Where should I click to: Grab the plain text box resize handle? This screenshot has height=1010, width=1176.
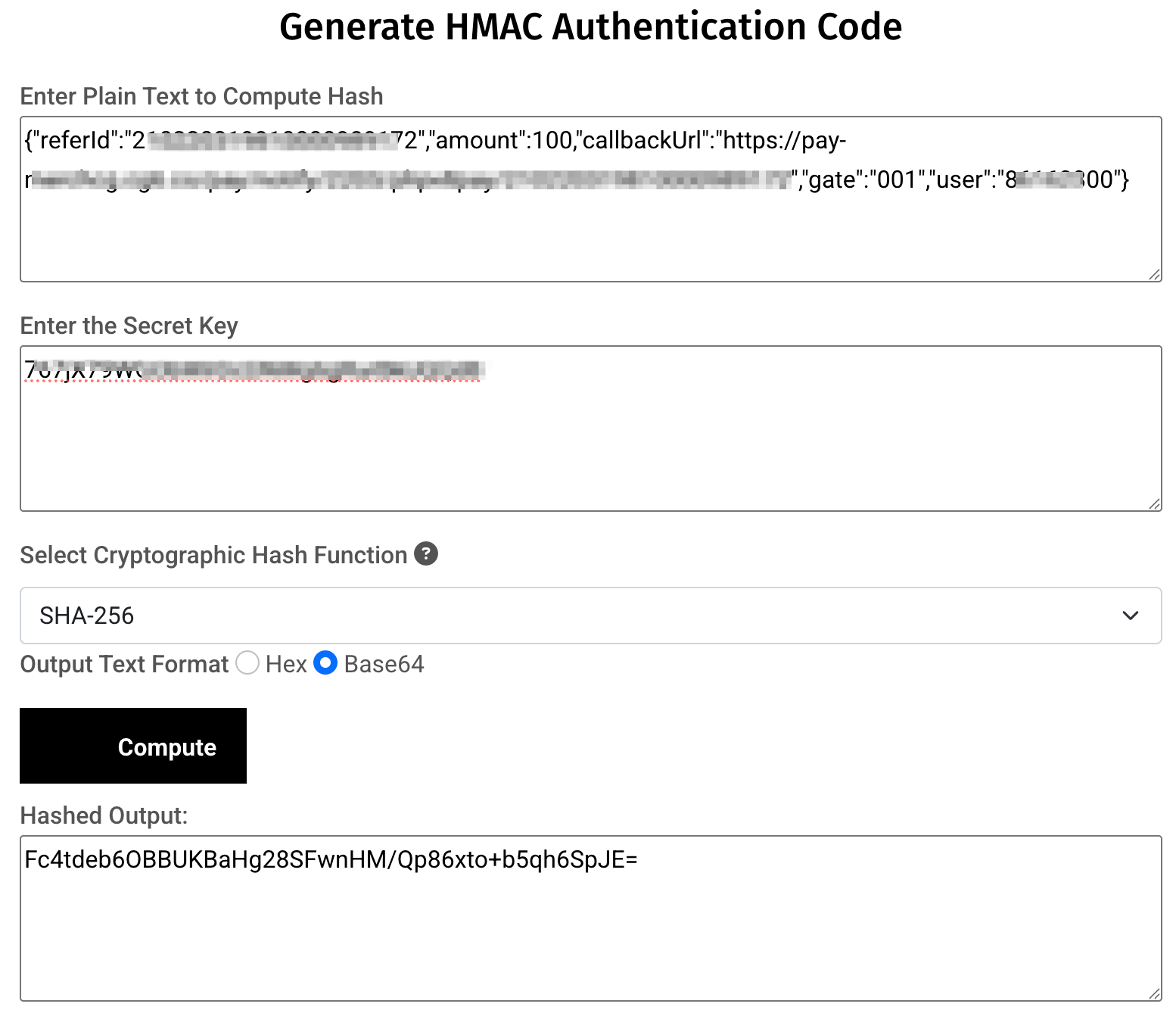(1154, 275)
